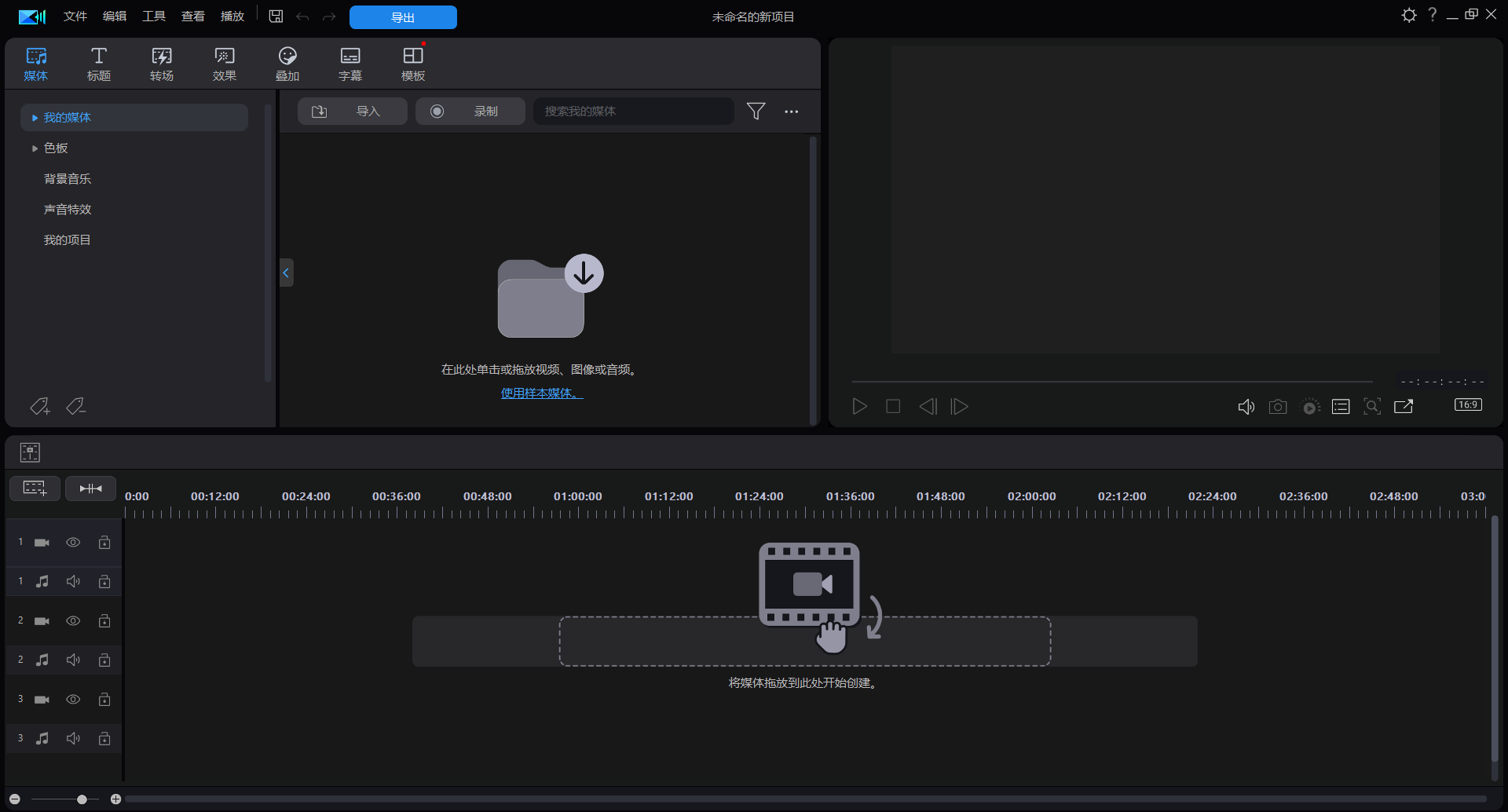Screen dimensions: 1508x812
Task: Open the 文件 menu
Action: (75, 16)
